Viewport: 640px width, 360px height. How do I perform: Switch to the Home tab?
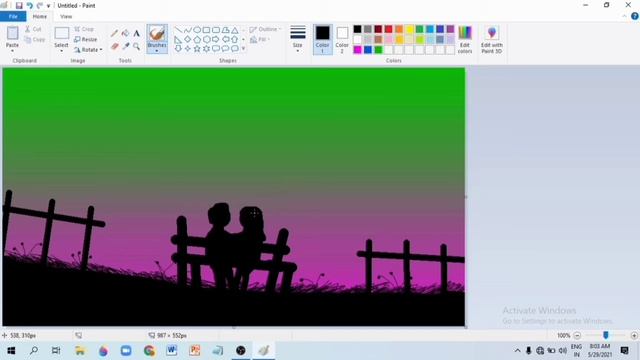tap(40, 16)
